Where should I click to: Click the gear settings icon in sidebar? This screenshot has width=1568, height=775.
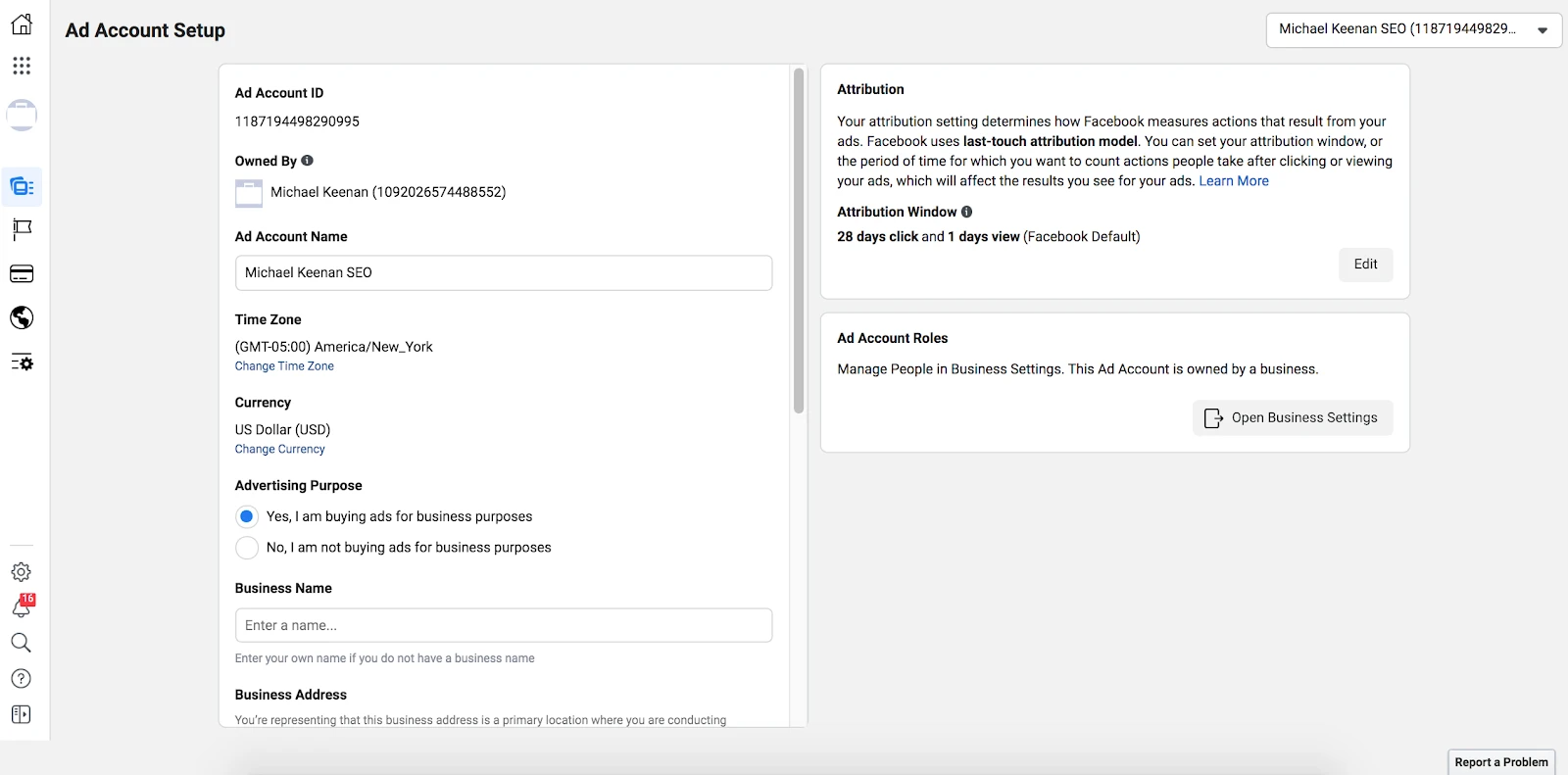[22, 572]
